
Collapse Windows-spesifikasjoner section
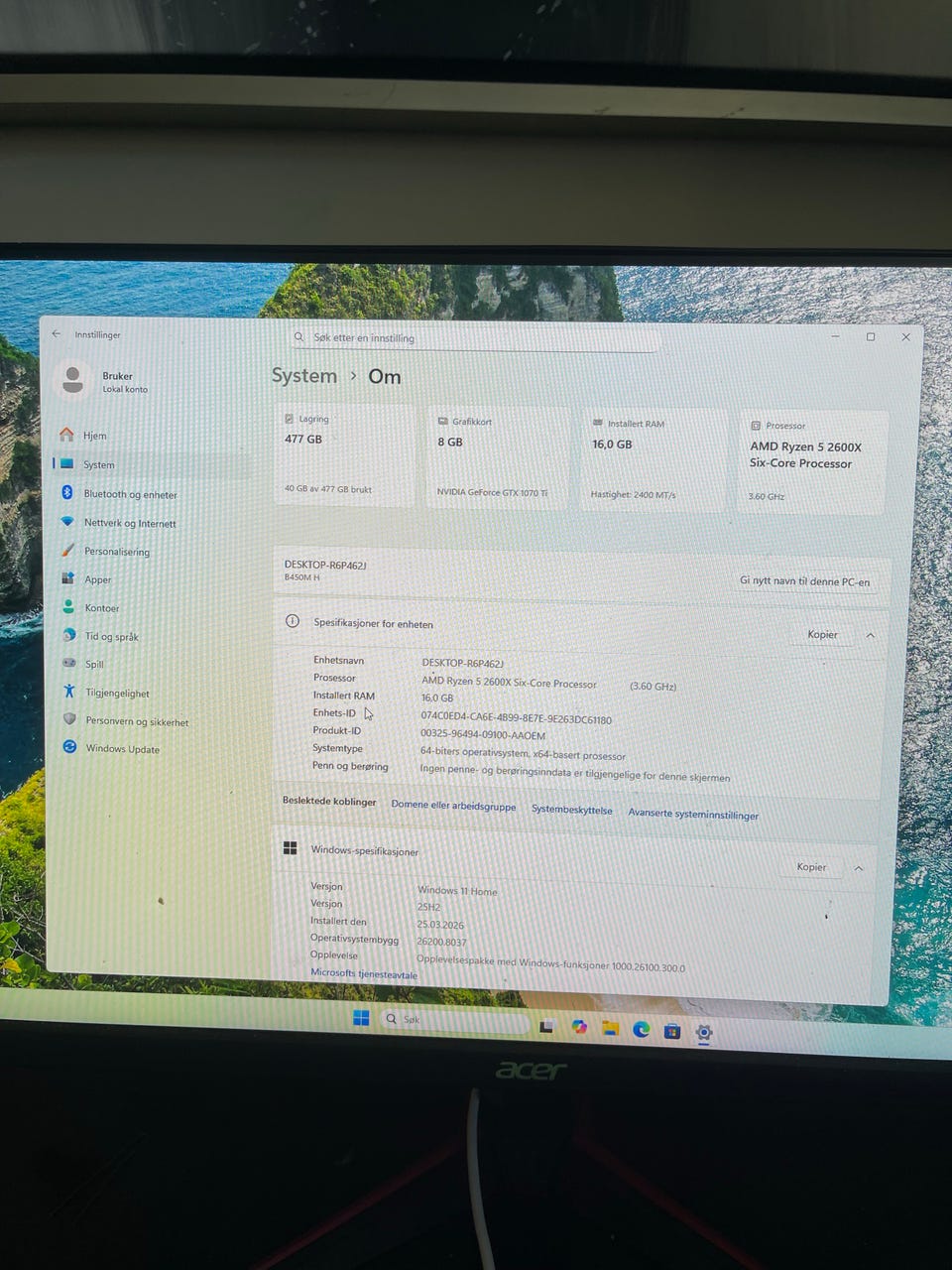pos(859,868)
